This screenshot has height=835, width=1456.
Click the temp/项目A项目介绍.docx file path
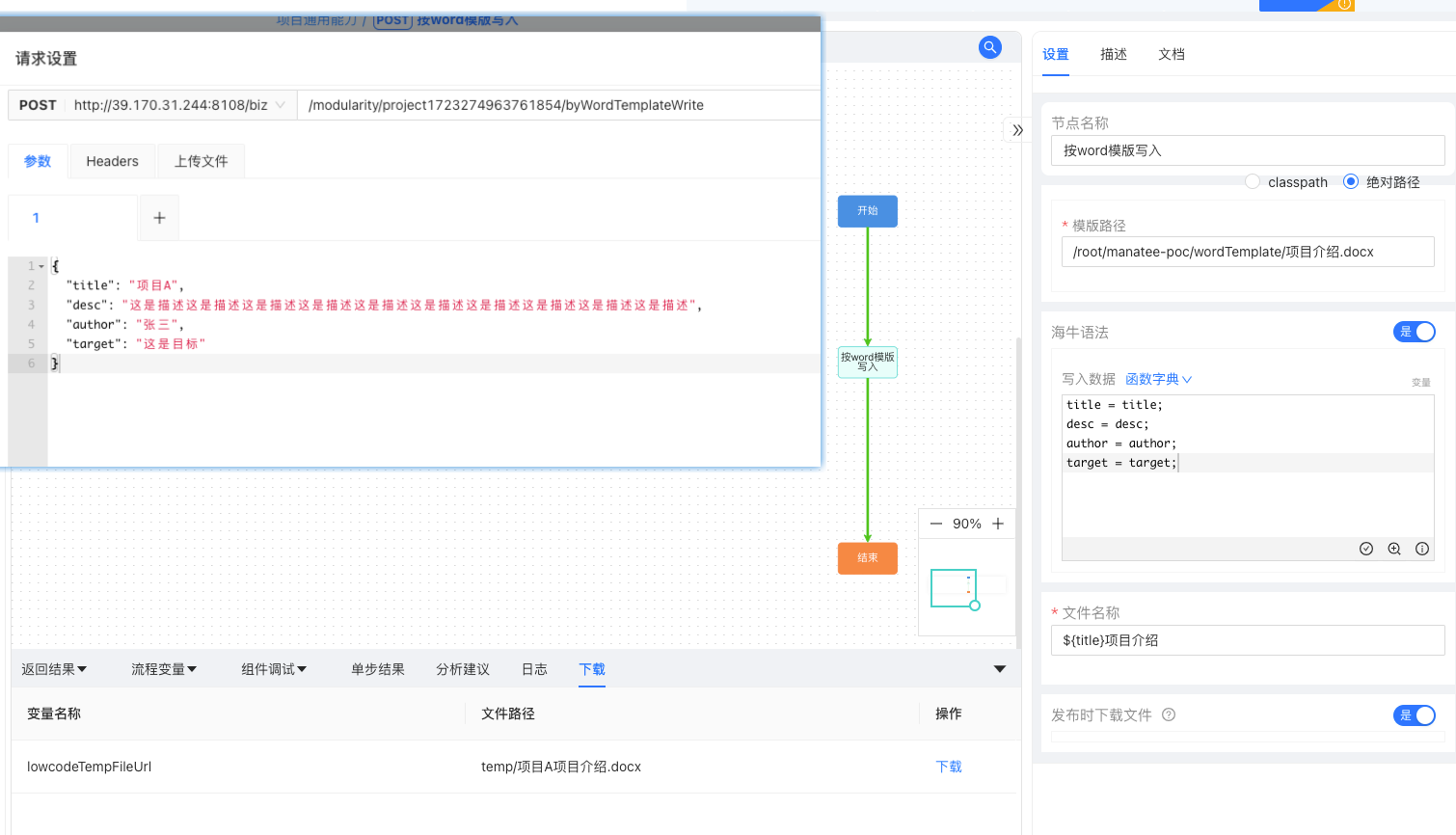[561, 767]
